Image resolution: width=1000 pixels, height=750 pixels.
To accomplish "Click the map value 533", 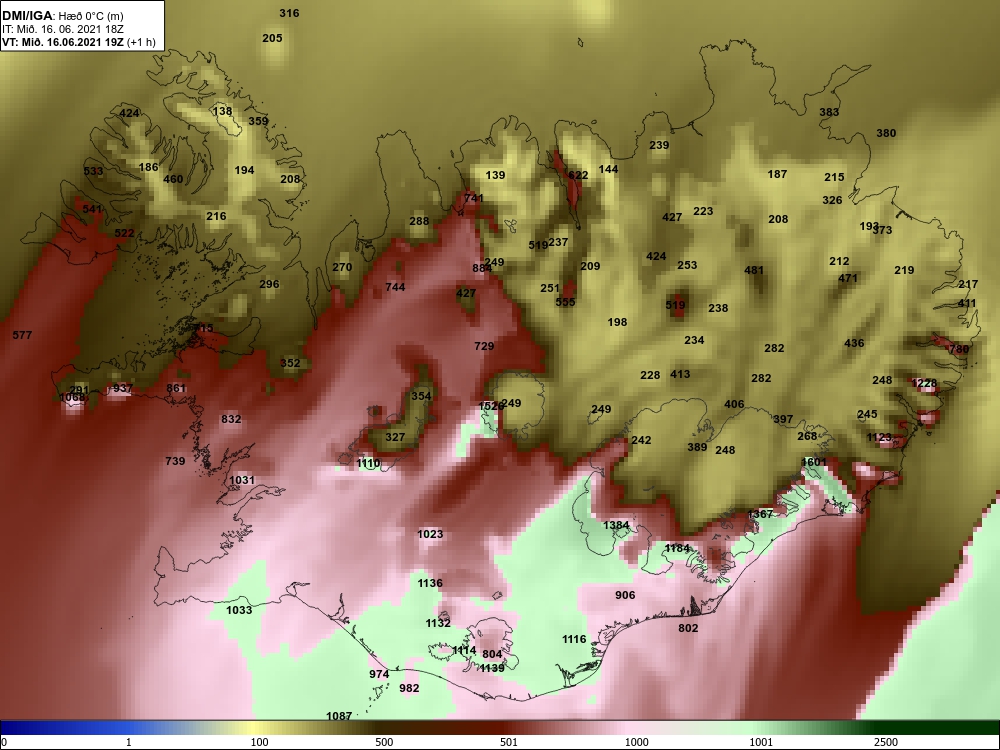I will coord(93,172).
